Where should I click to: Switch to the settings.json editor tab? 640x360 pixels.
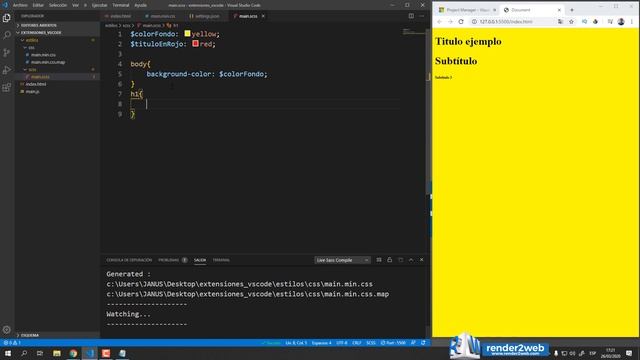point(207,16)
